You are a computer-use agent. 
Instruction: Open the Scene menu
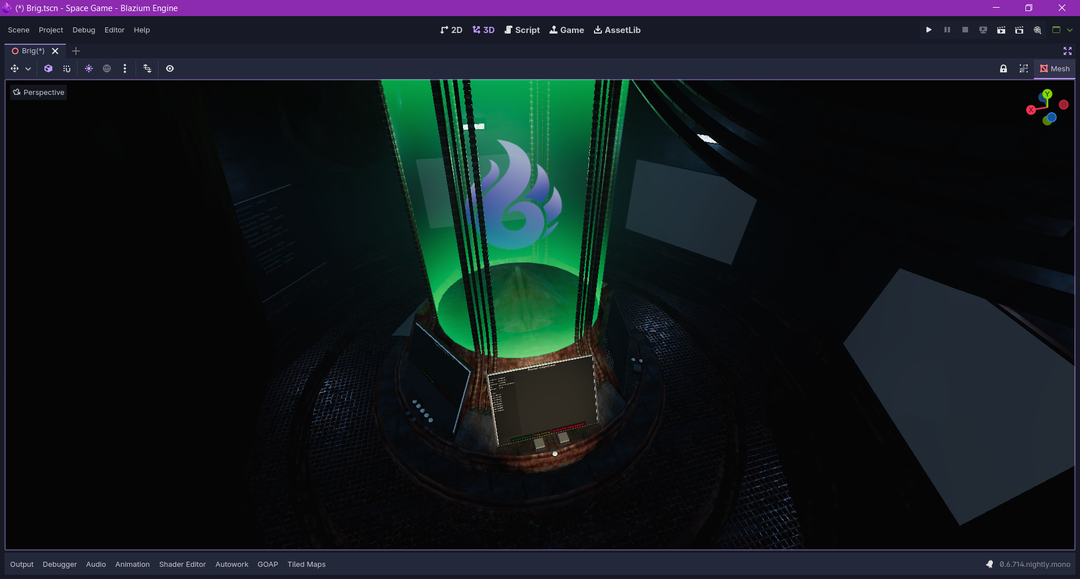[19, 30]
